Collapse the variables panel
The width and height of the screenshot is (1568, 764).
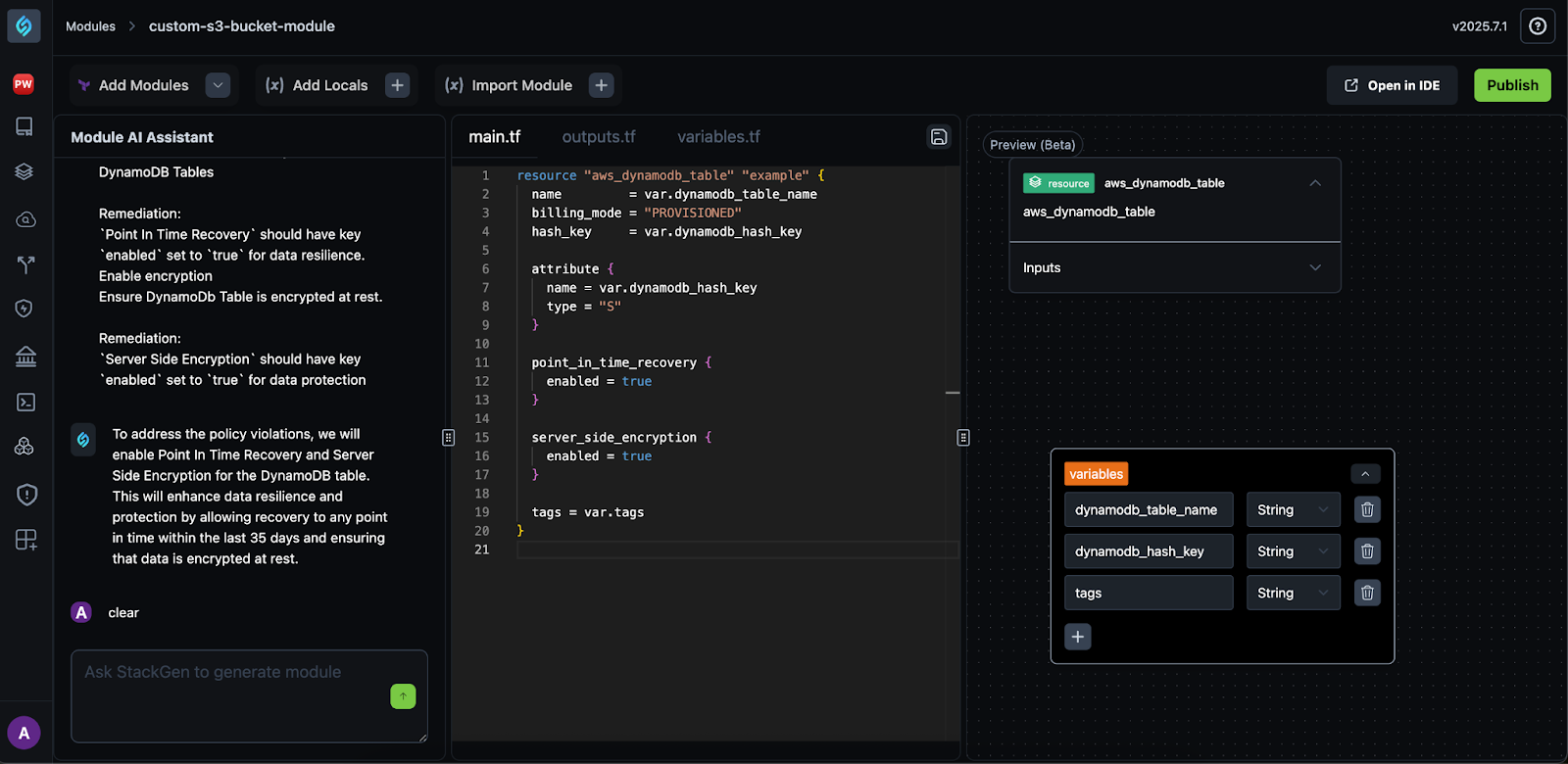tap(1365, 474)
